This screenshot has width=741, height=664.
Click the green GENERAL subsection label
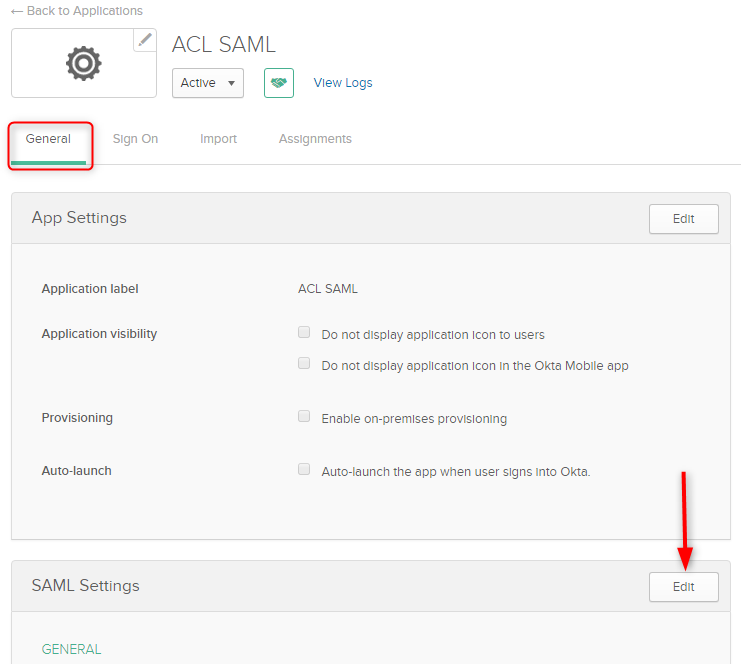click(x=71, y=649)
